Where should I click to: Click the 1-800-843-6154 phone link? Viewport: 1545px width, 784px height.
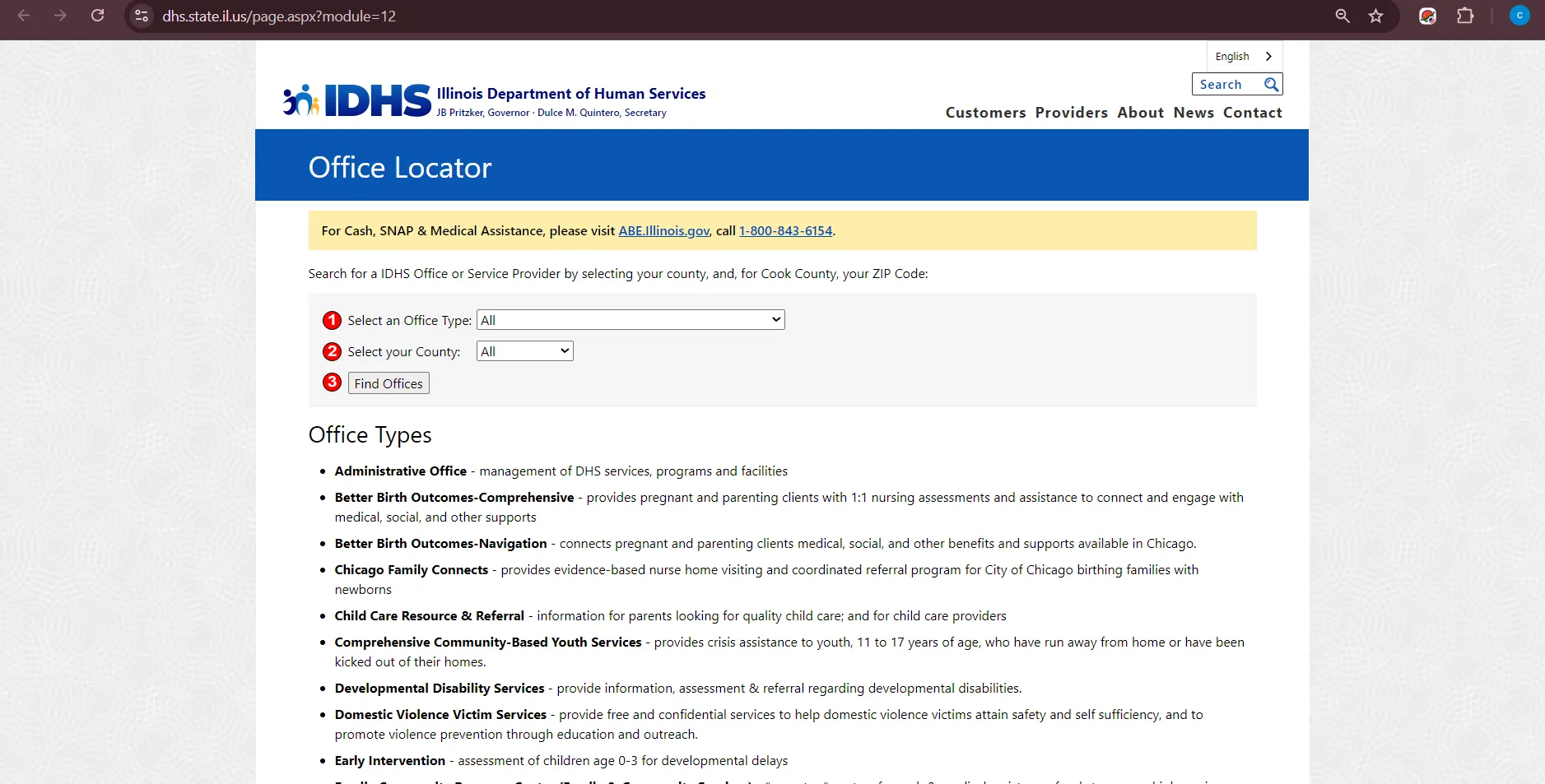[785, 231]
